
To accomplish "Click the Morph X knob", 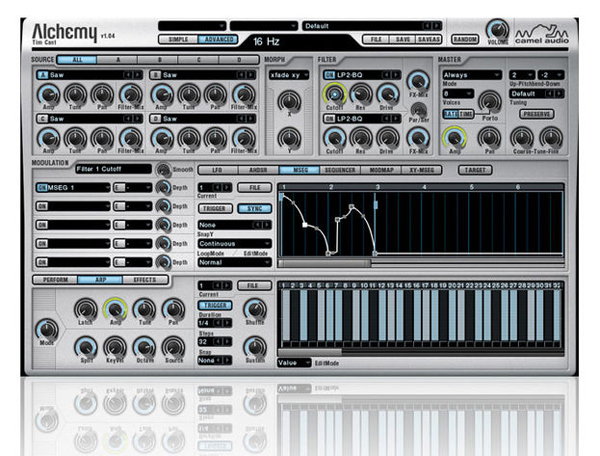I will [288, 100].
